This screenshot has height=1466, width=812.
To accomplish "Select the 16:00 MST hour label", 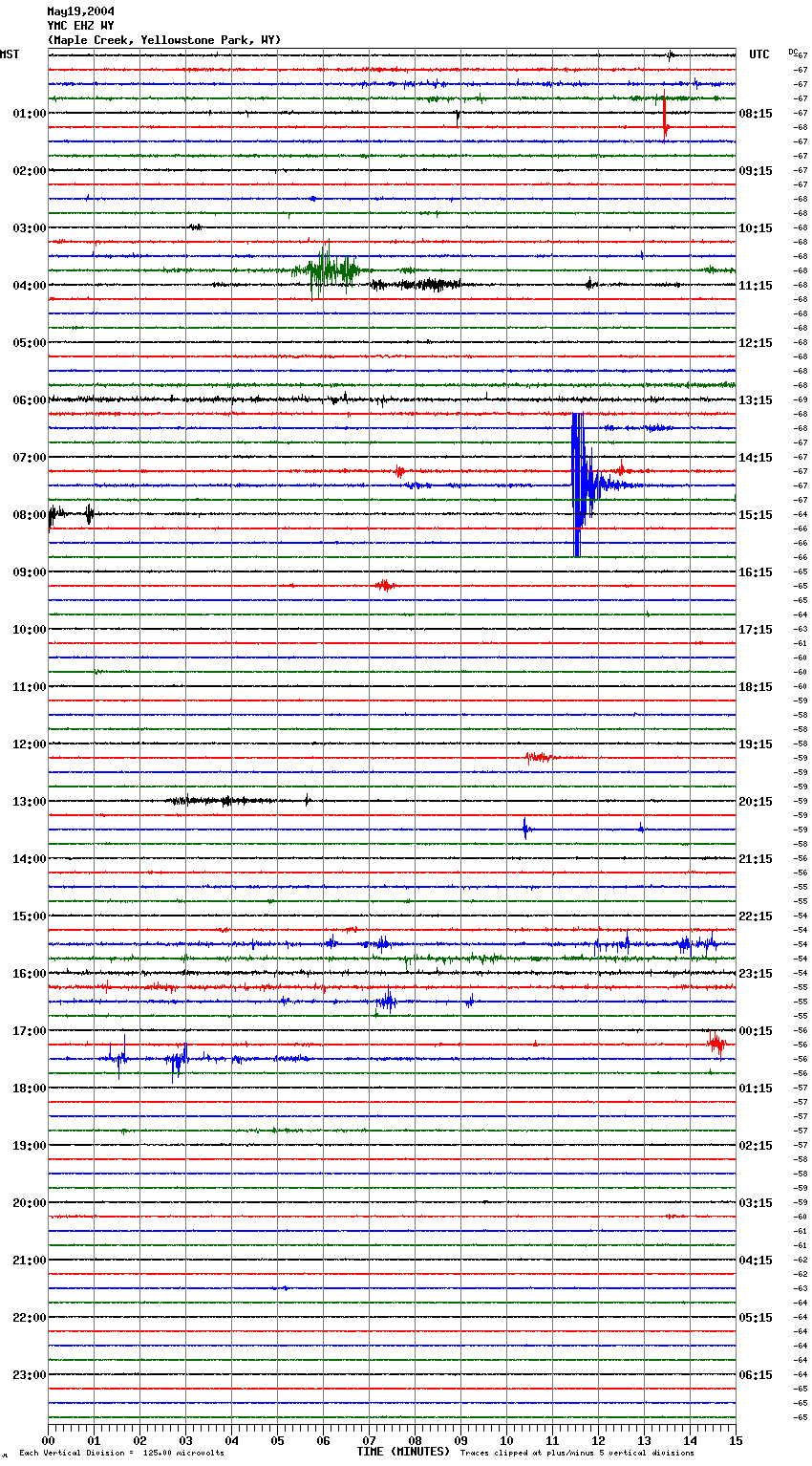I will pyautogui.click(x=30, y=974).
